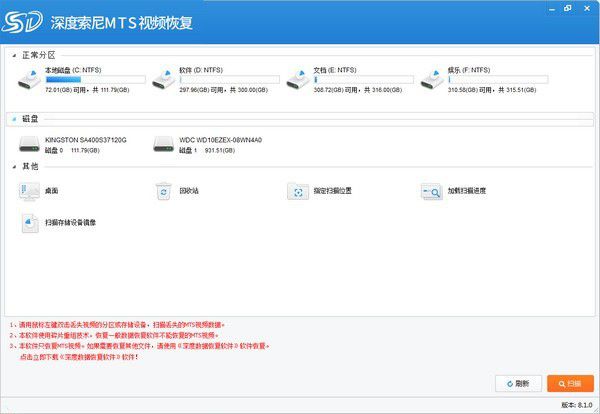Click the 正常分区 section heading
The image size is (600, 414).
tap(39, 55)
